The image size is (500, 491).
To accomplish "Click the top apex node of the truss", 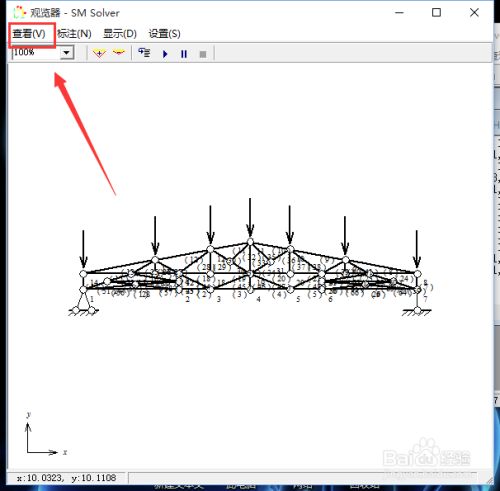I will pos(250,242).
